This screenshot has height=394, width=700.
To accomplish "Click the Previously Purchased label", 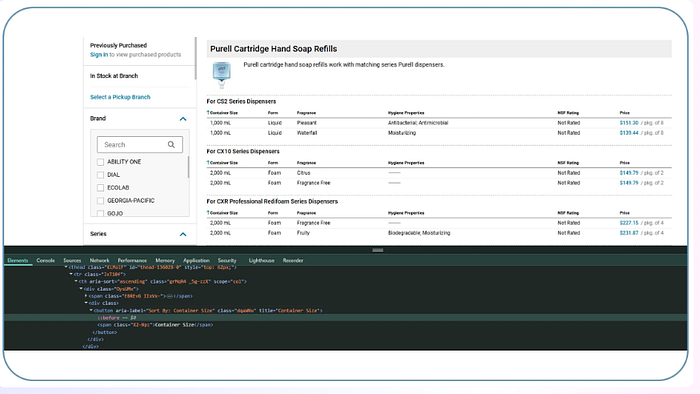I will coord(118,45).
